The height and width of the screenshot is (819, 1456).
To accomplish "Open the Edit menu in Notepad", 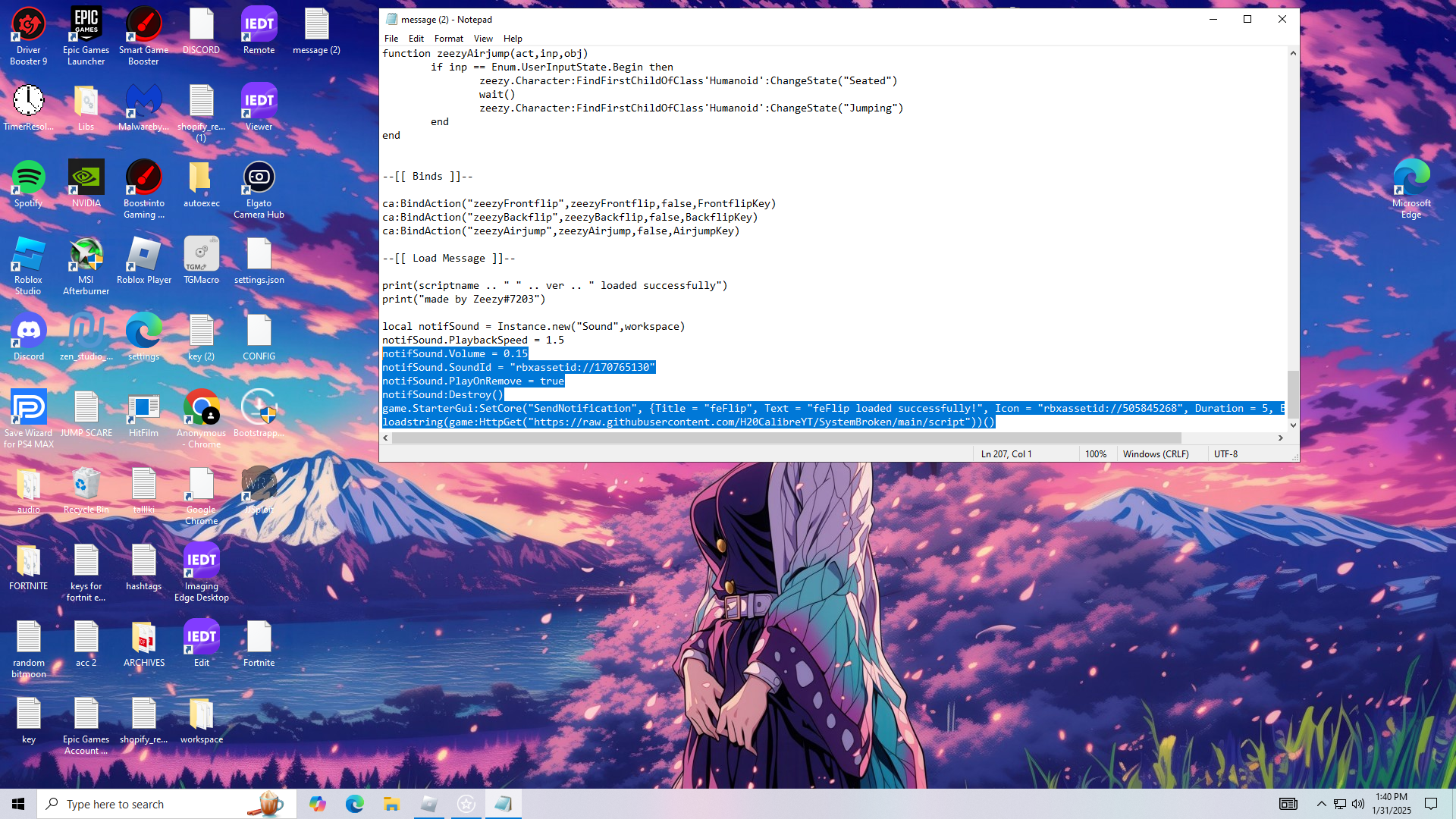I will point(416,39).
